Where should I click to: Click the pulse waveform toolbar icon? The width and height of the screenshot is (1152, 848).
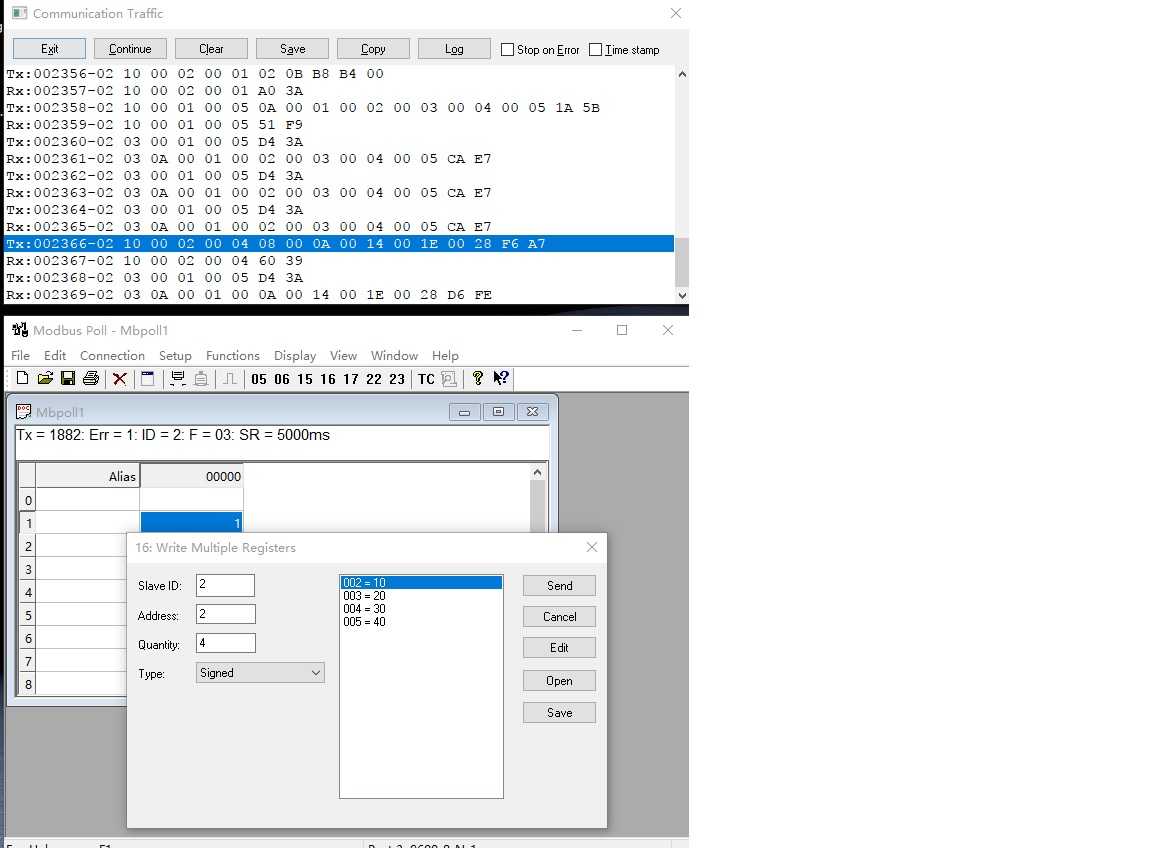tap(230, 378)
